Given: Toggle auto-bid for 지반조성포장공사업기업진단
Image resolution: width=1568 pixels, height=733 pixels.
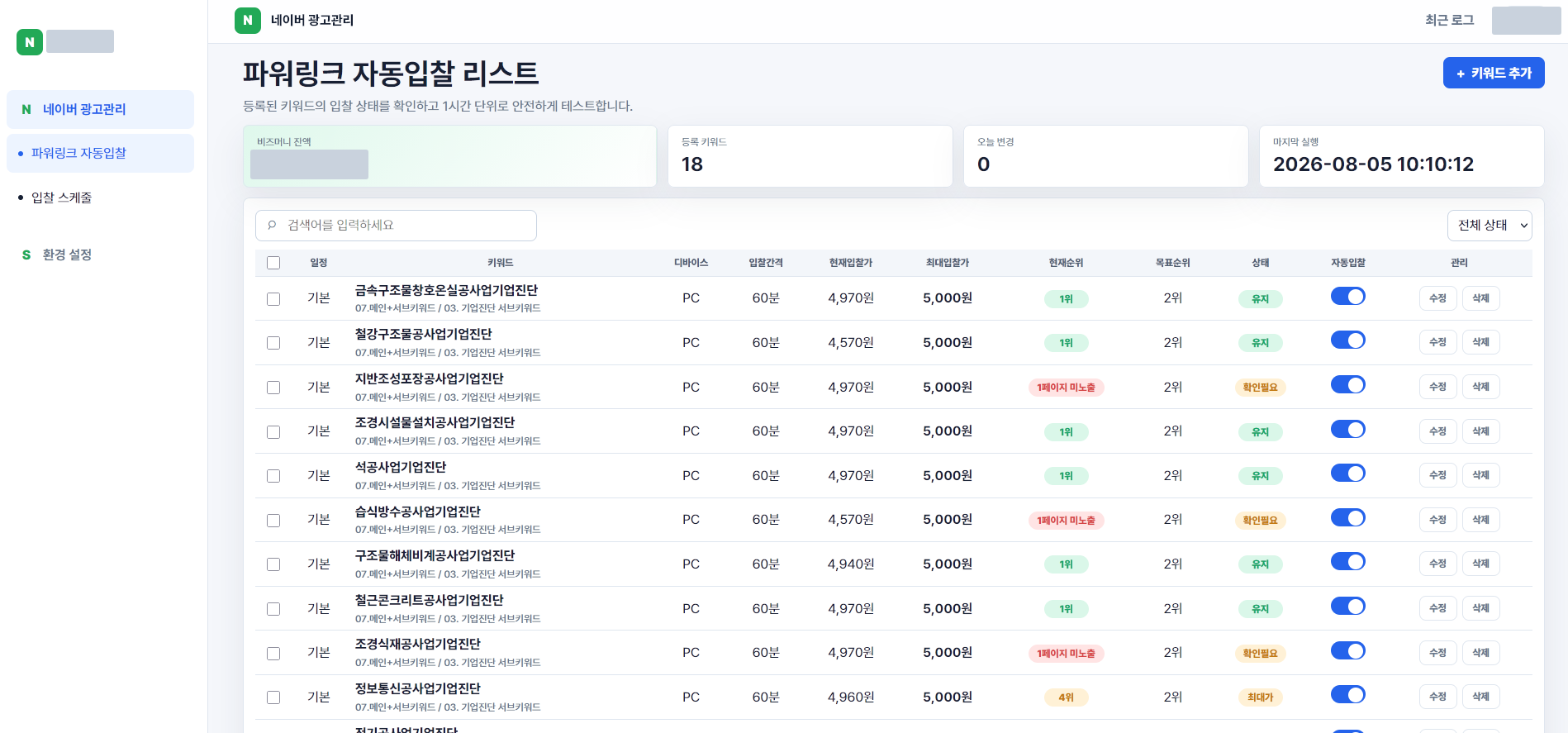Looking at the screenshot, I should point(1347,385).
